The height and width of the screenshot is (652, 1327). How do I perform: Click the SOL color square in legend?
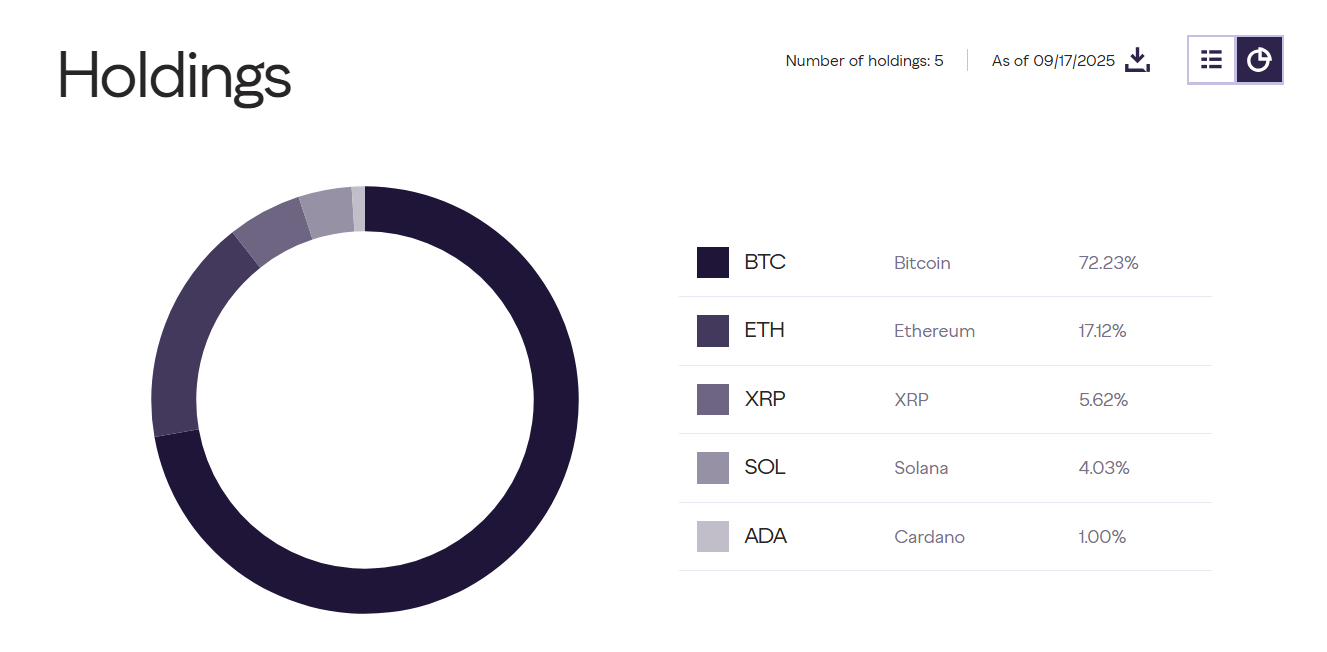[x=712, y=467]
